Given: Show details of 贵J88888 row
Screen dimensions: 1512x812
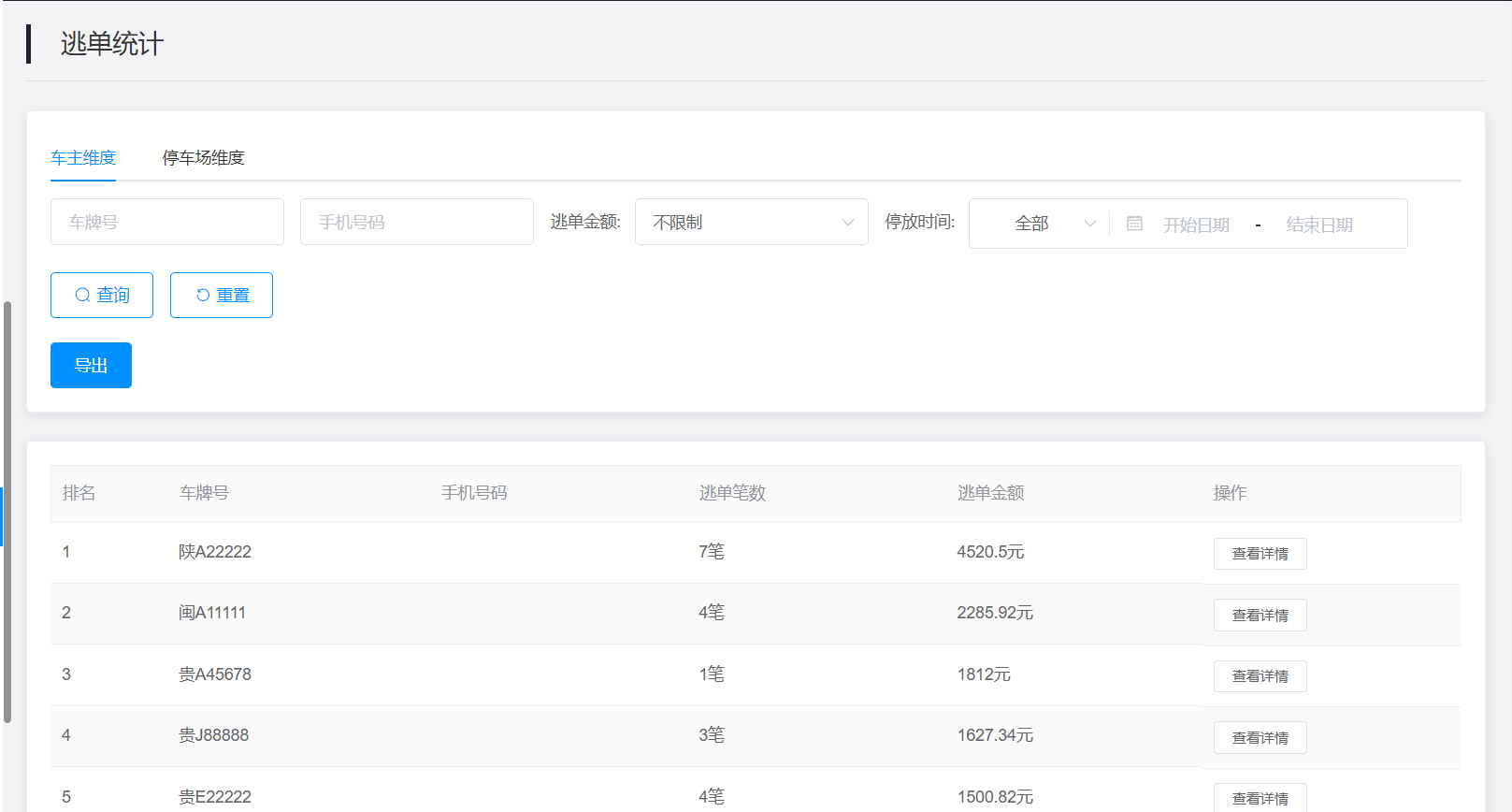Looking at the screenshot, I should [x=1260, y=738].
